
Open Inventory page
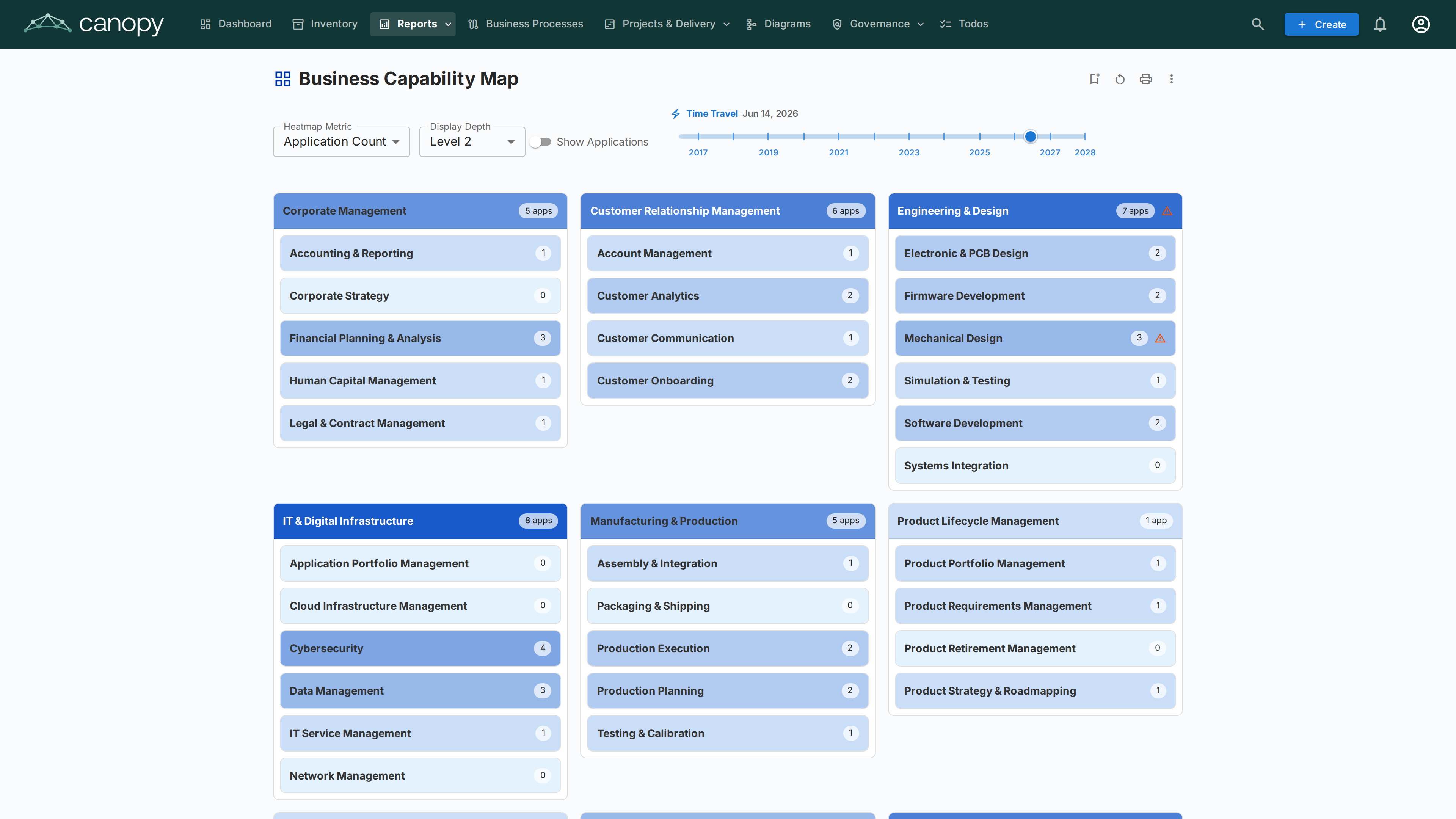(x=325, y=24)
